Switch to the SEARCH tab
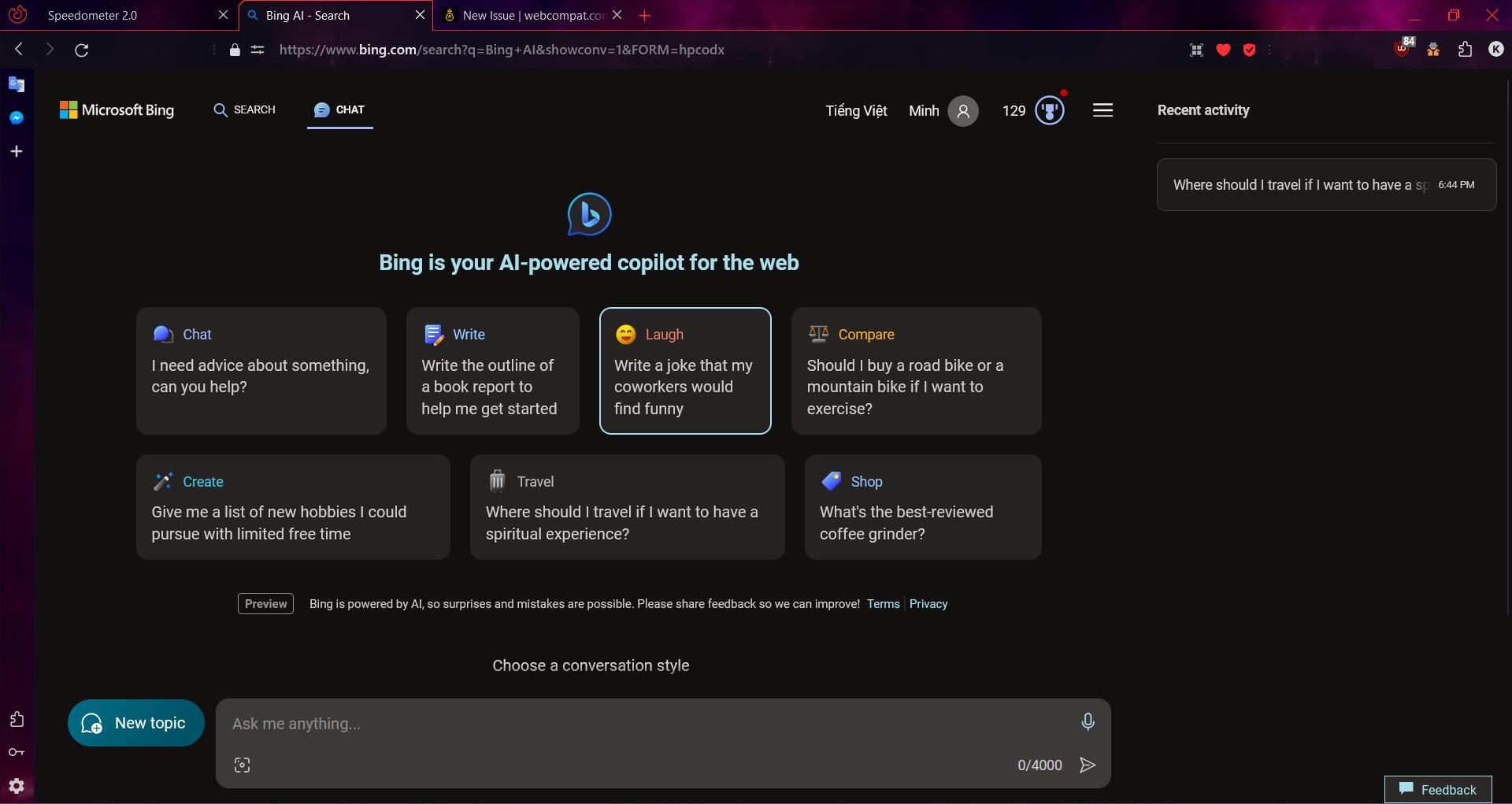This screenshot has height=804, width=1512. click(245, 110)
